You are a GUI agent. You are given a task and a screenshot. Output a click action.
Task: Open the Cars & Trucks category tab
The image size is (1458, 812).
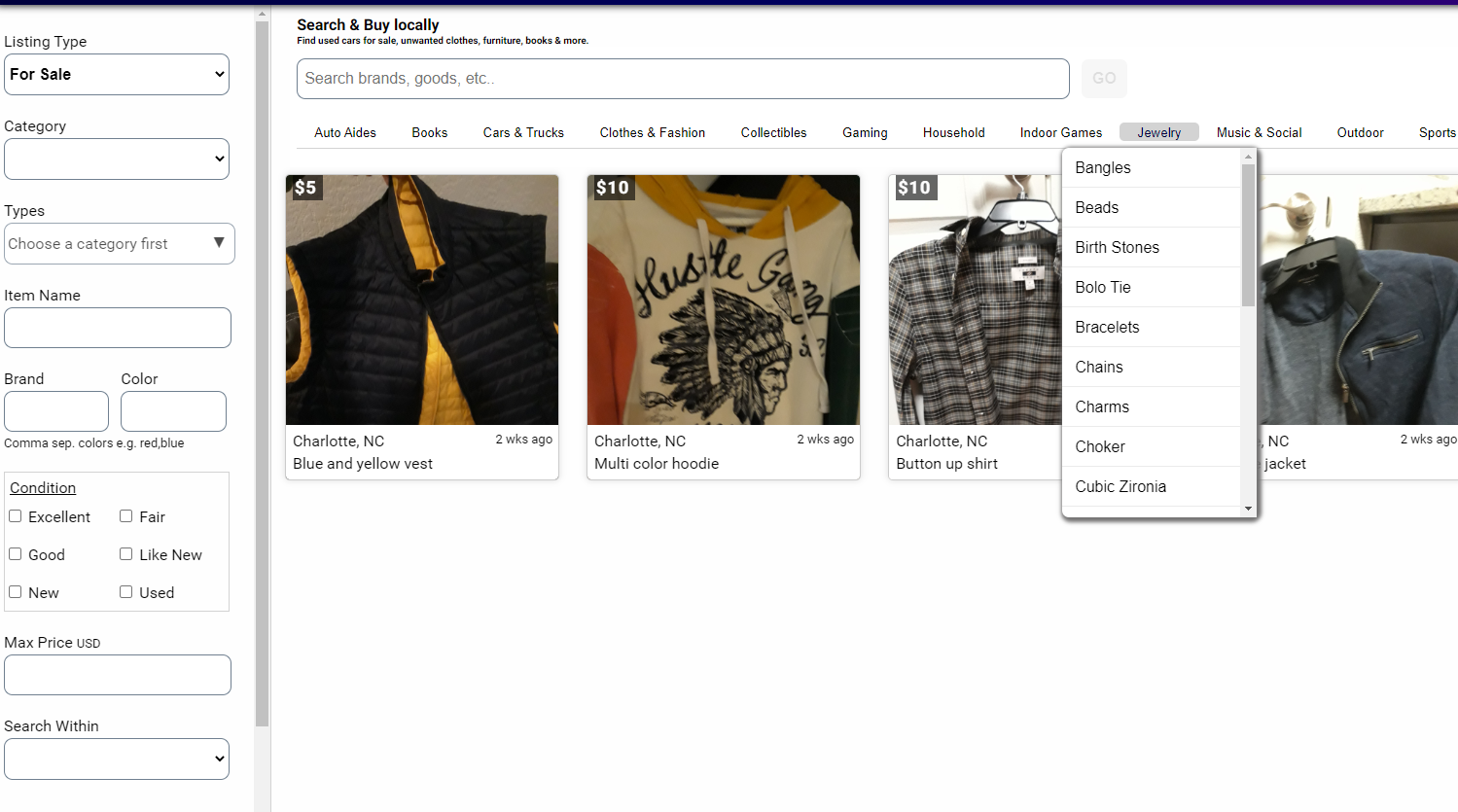tap(523, 133)
